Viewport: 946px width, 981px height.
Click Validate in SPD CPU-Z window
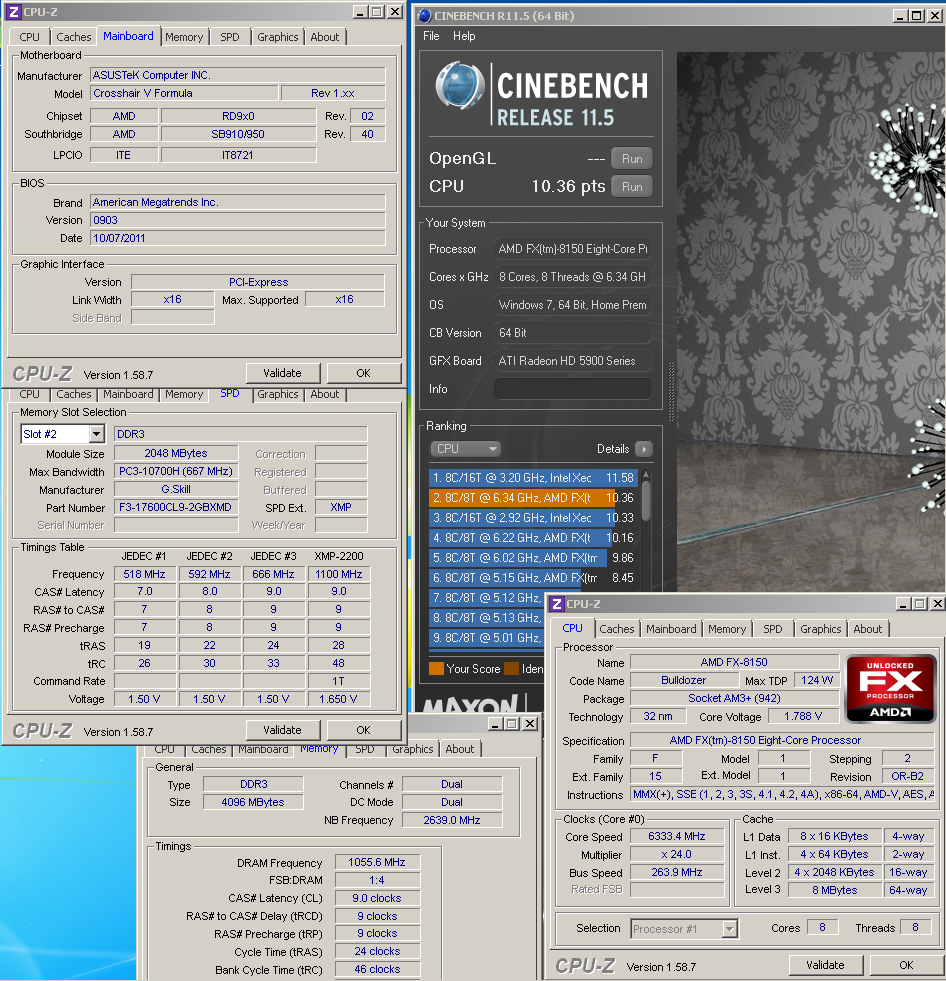click(x=282, y=730)
